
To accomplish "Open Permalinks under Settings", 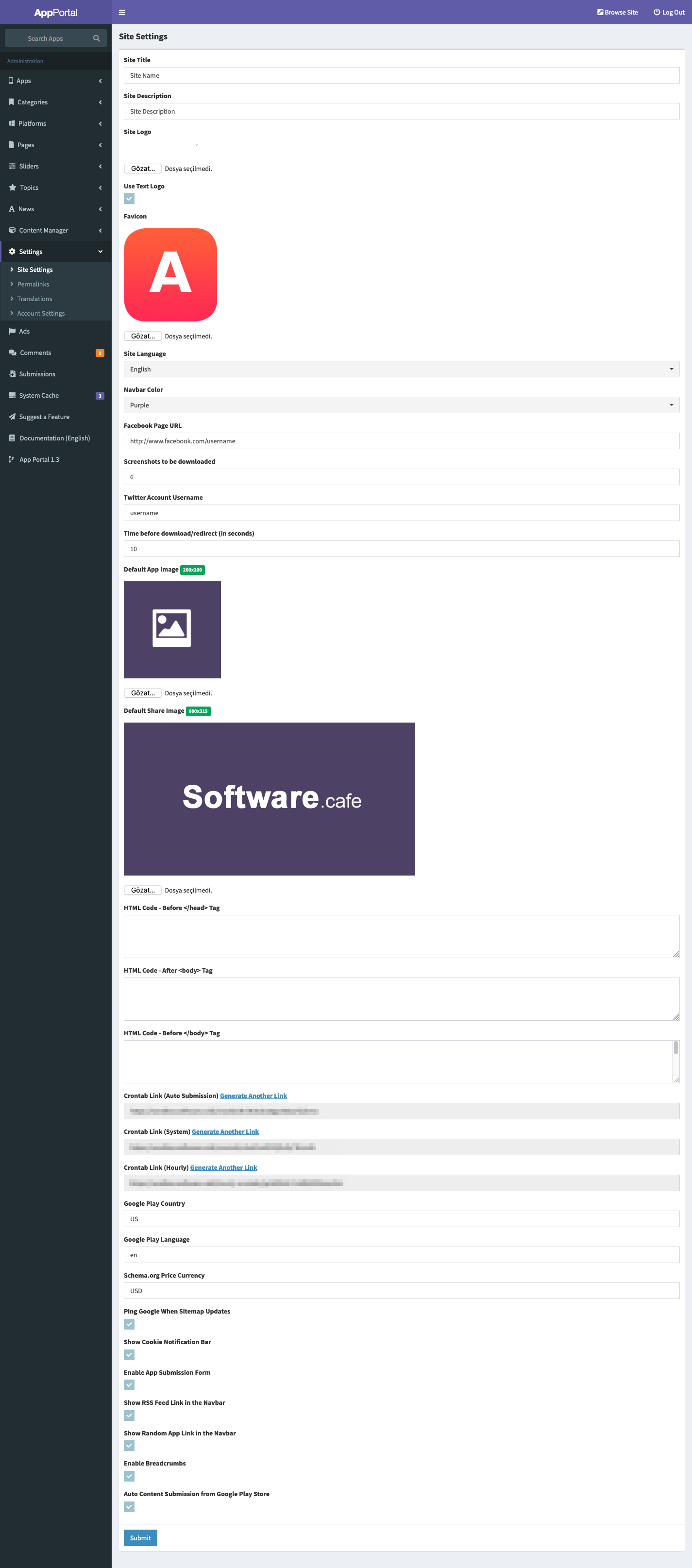I will (x=33, y=284).
